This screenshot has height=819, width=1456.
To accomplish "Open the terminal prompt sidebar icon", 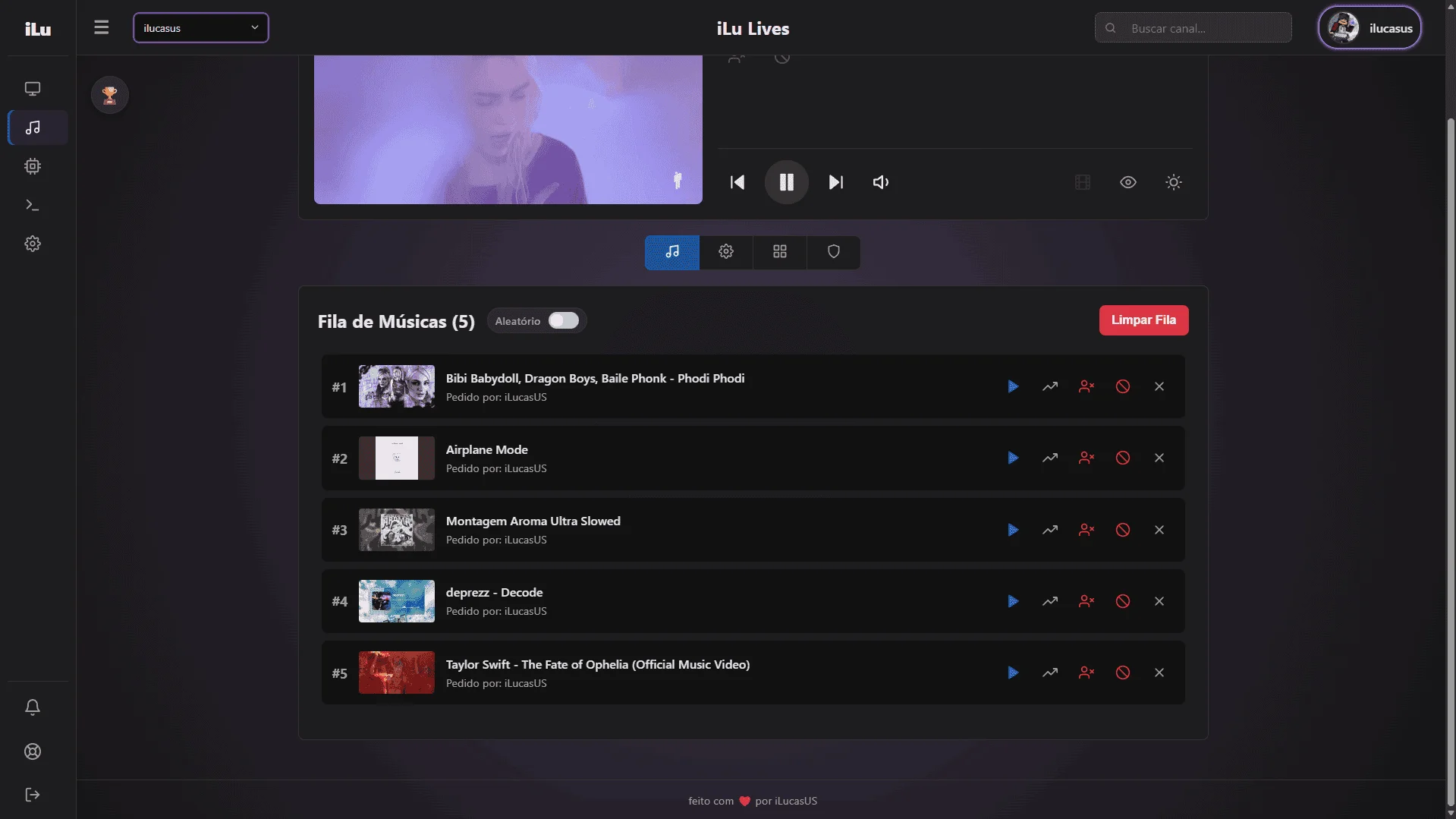I will pos(33,205).
